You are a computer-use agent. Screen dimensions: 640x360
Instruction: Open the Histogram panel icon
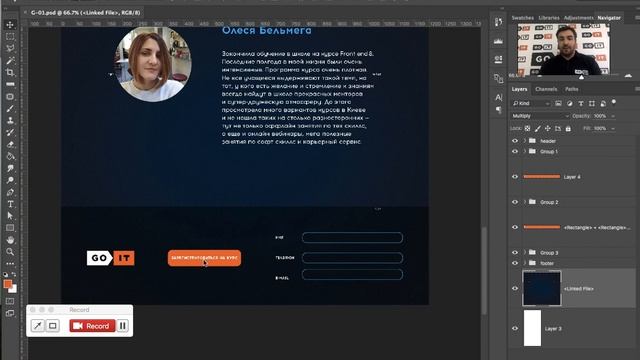coord(498,41)
